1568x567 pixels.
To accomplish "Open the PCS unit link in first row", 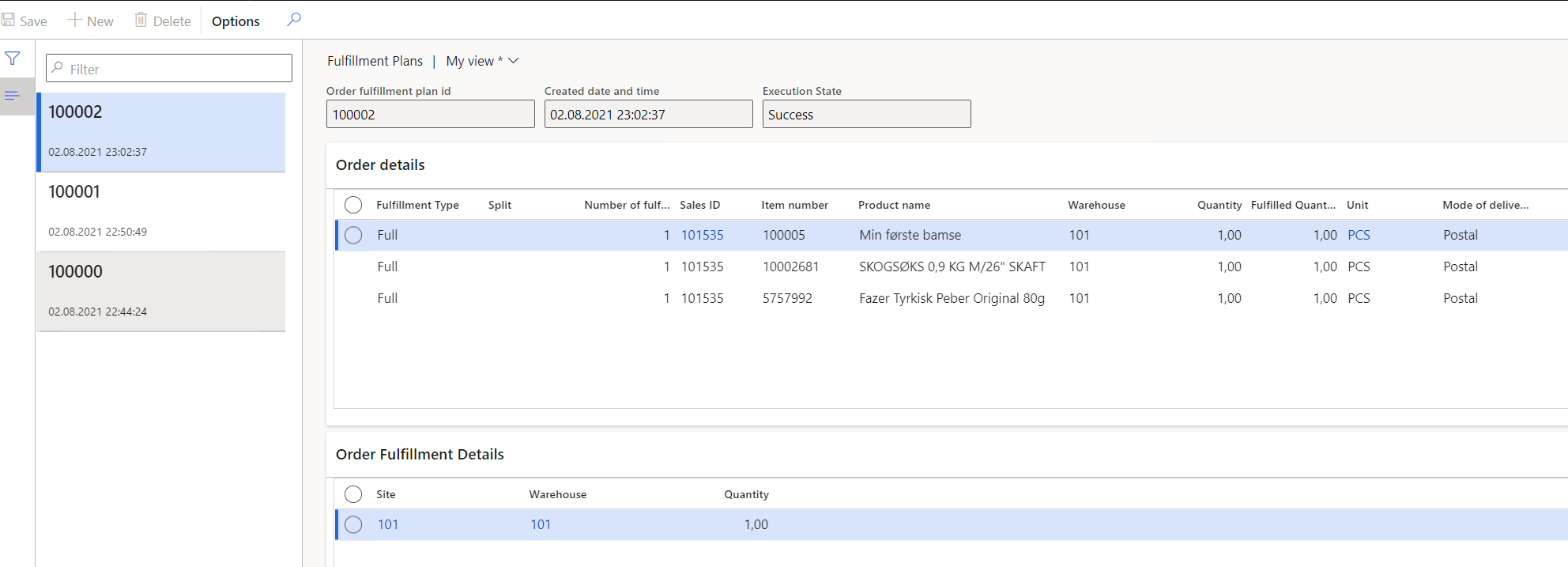I will pyautogui.click(x=1359, y=235).
